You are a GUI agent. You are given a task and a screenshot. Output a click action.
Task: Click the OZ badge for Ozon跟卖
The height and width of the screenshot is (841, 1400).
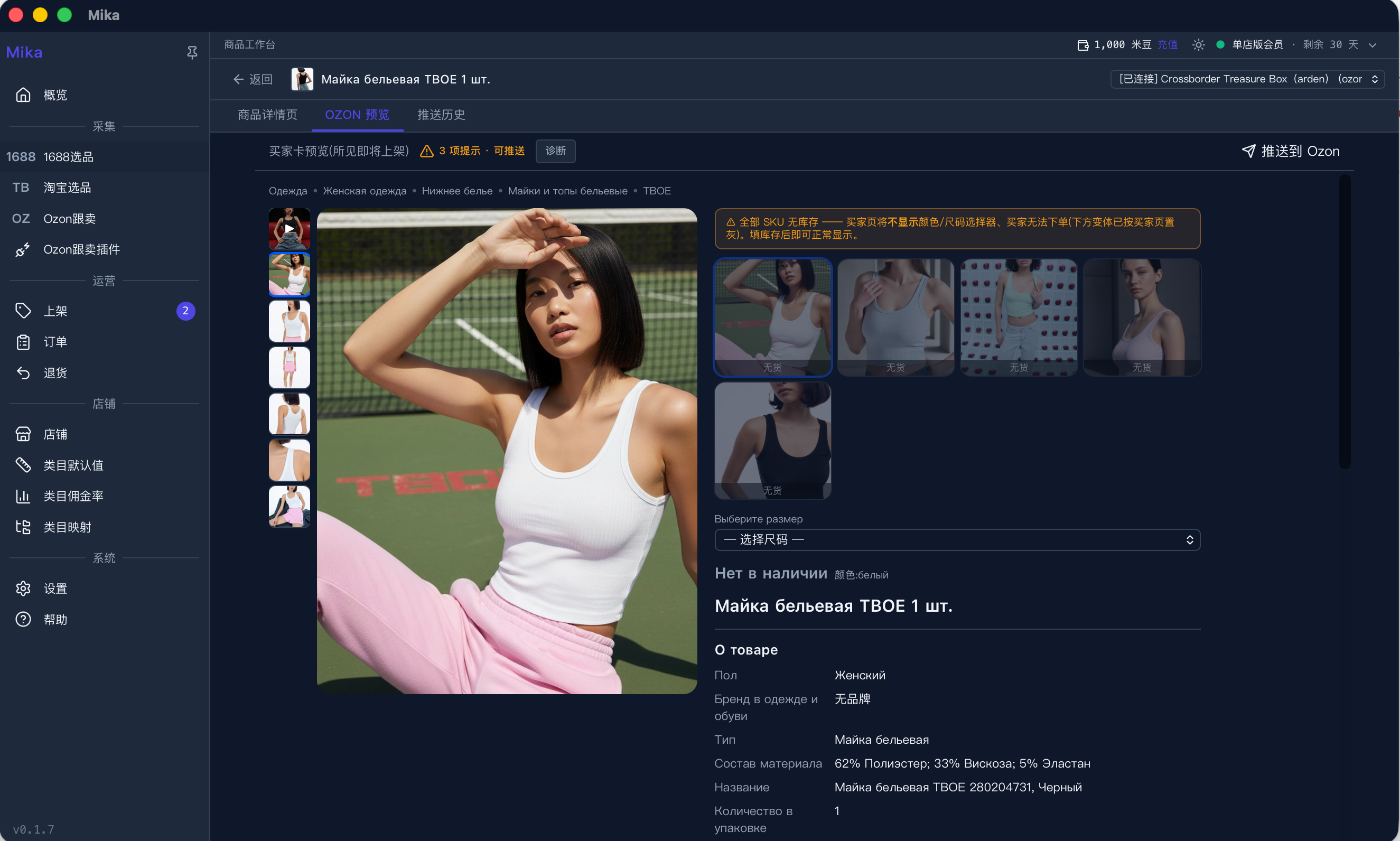pyautogui.click(x=21, y=218)
